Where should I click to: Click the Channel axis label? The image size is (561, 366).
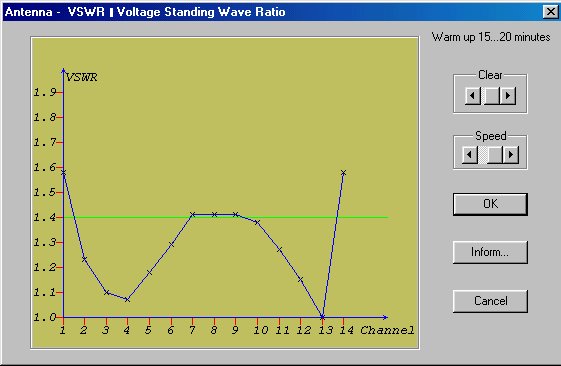click(x=387, y=330)
